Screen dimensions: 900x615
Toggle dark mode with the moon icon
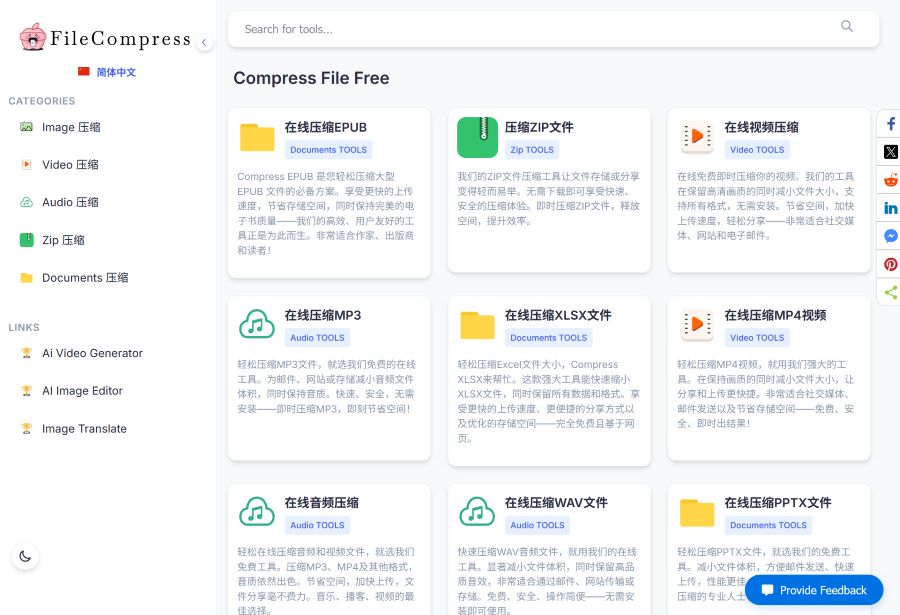[25, 555]
